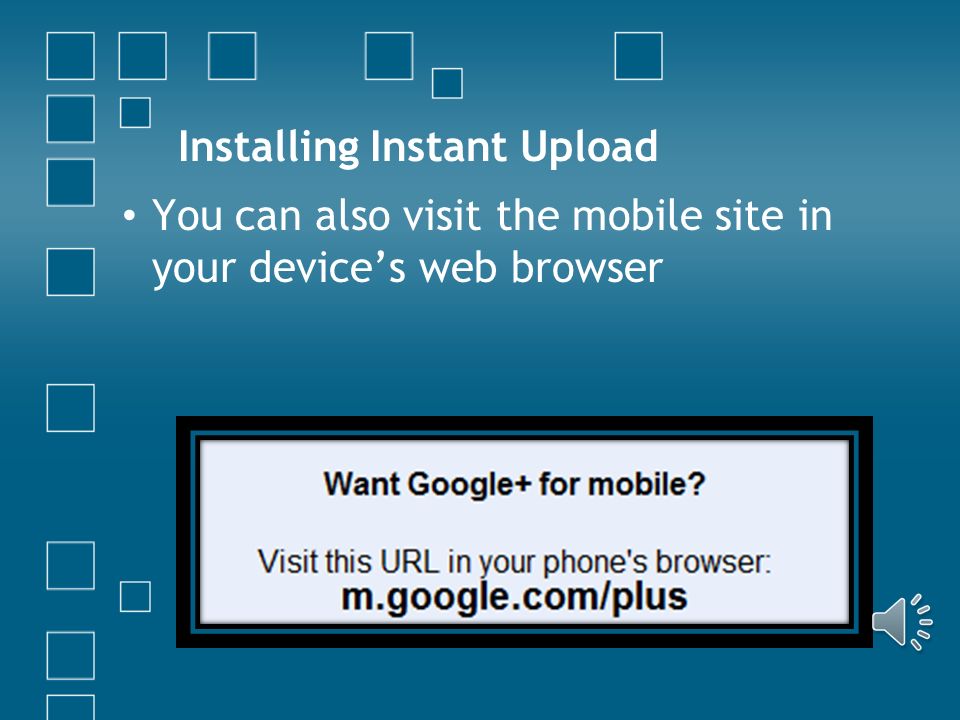The width and height of the screenshot is (960, 720).
Task: Select 'your device's web browser' text line
Action: [407, 268]
